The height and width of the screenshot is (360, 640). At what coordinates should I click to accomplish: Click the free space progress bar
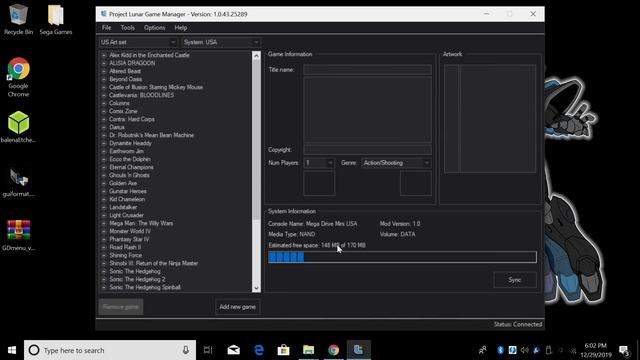402,257
